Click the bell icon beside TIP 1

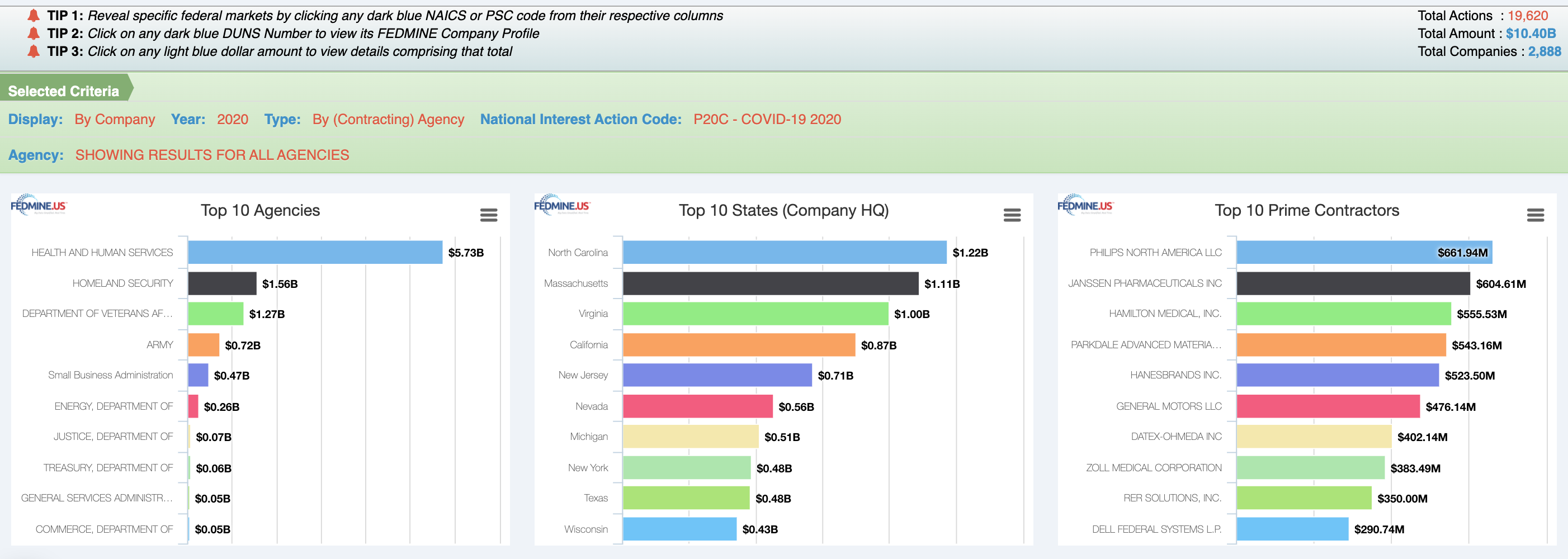point(34,15)
